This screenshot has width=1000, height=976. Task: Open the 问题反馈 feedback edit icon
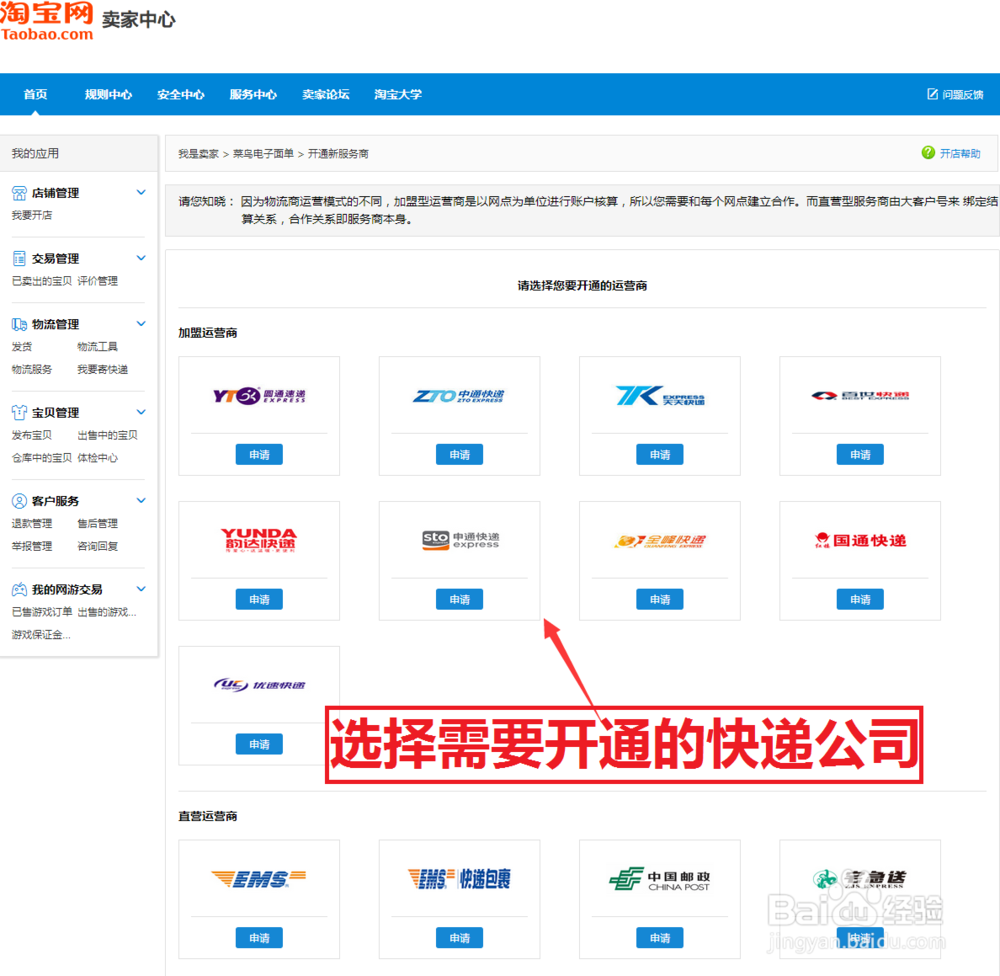932,94
